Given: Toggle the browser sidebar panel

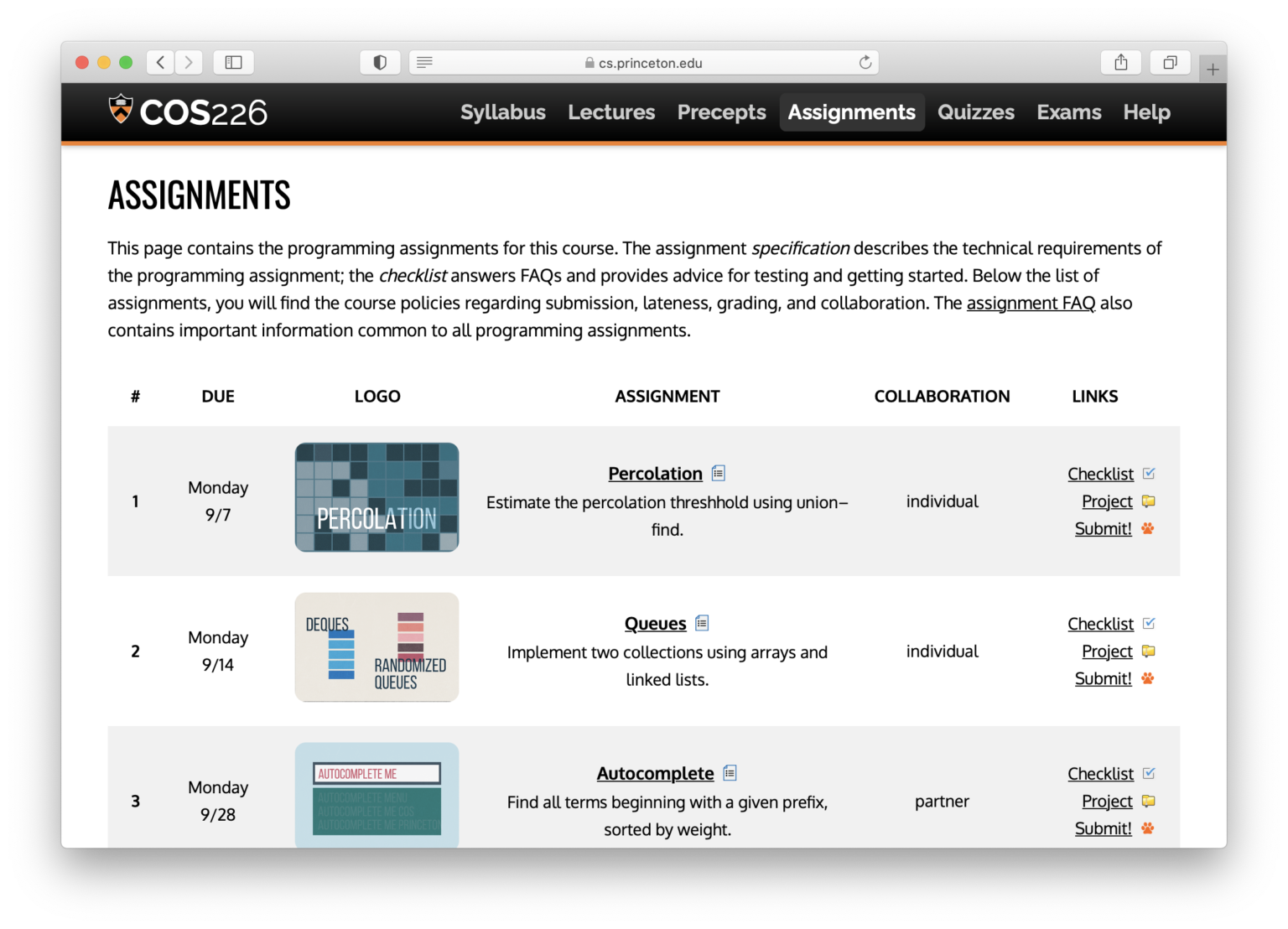Looking at the screenshot, I should click(232, 61).
